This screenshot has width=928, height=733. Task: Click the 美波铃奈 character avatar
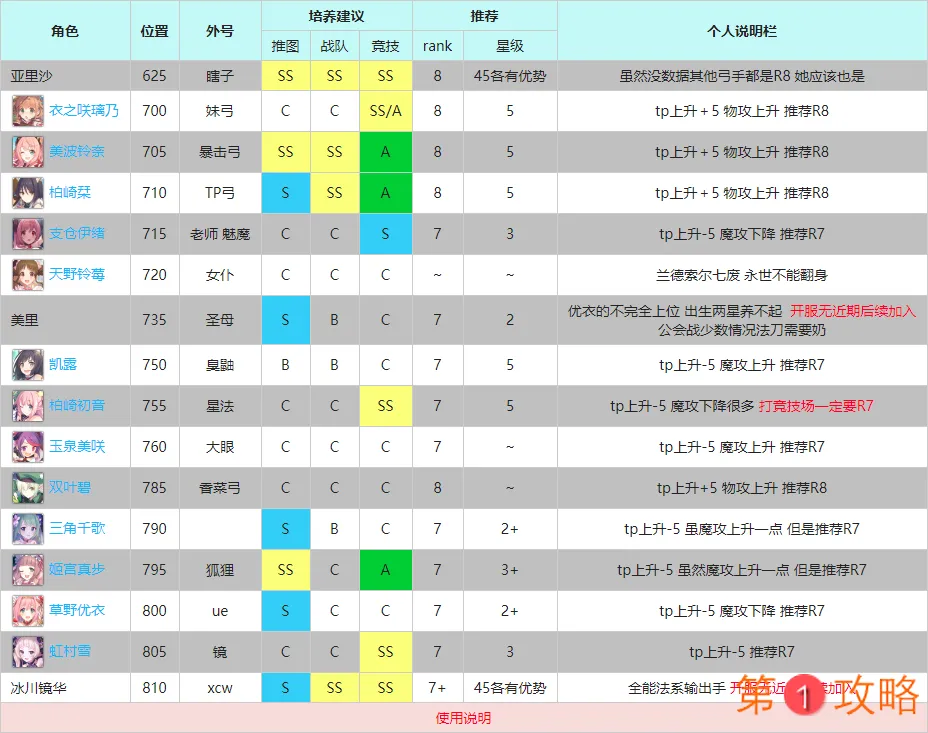[28, 152]
